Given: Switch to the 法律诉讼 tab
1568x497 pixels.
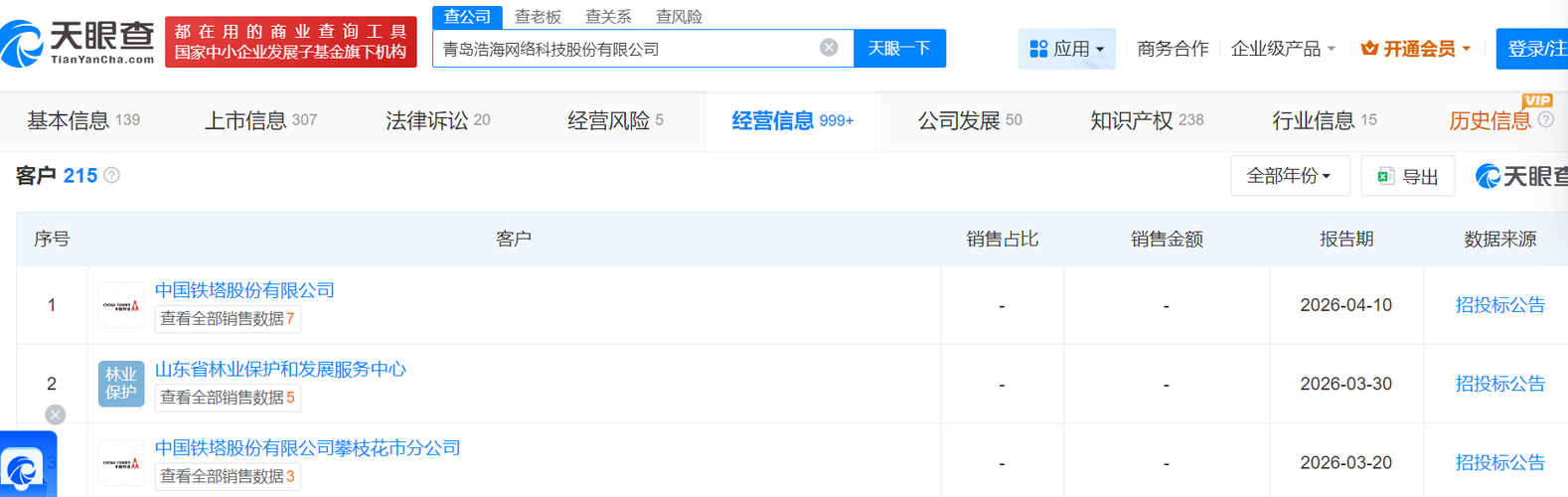Looking at the screenshot, I should pyautogui.click(x=437, y=121).
